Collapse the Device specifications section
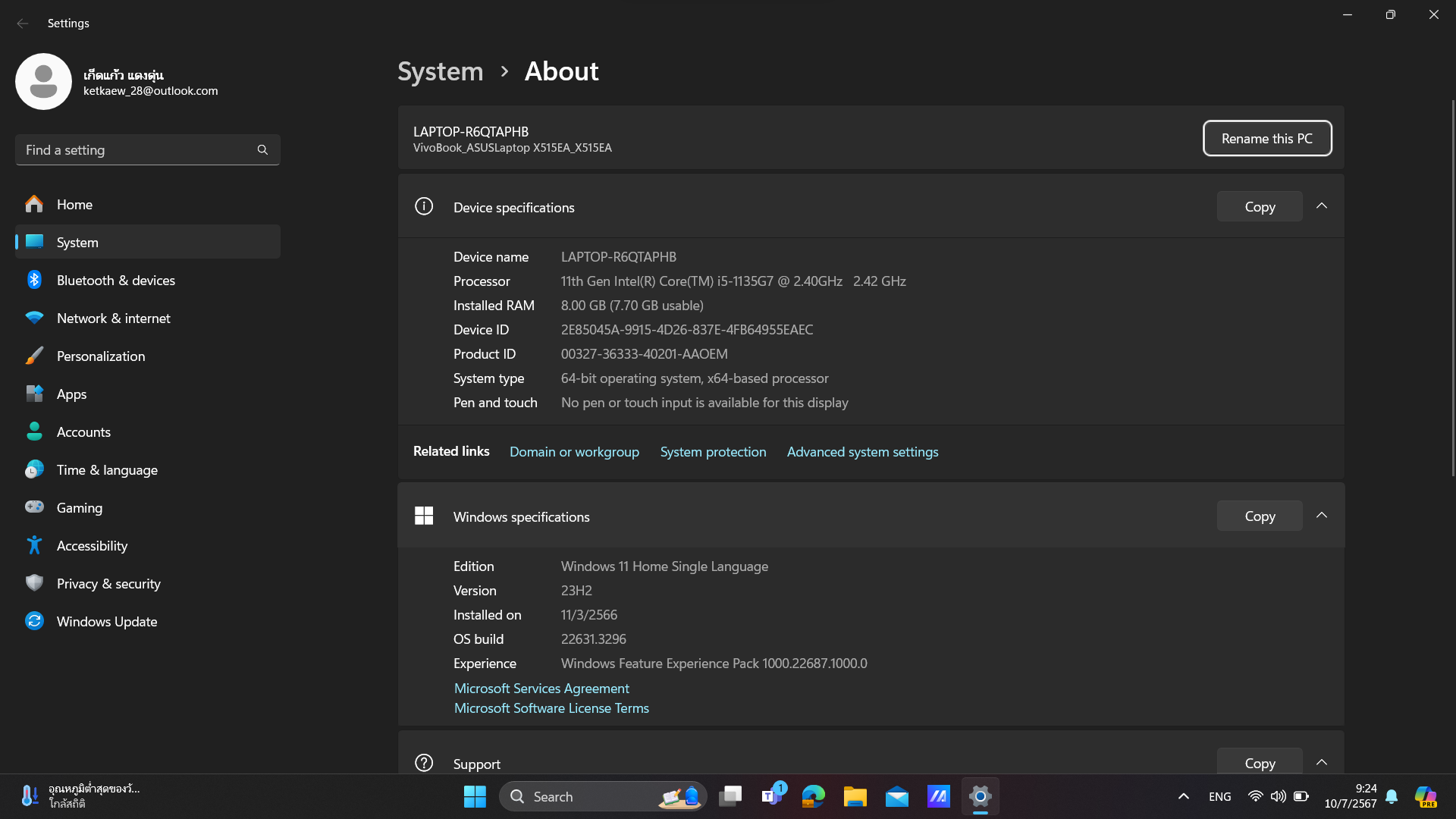The height and width of the screenshot is (819, 1456). click(1322, 206)
